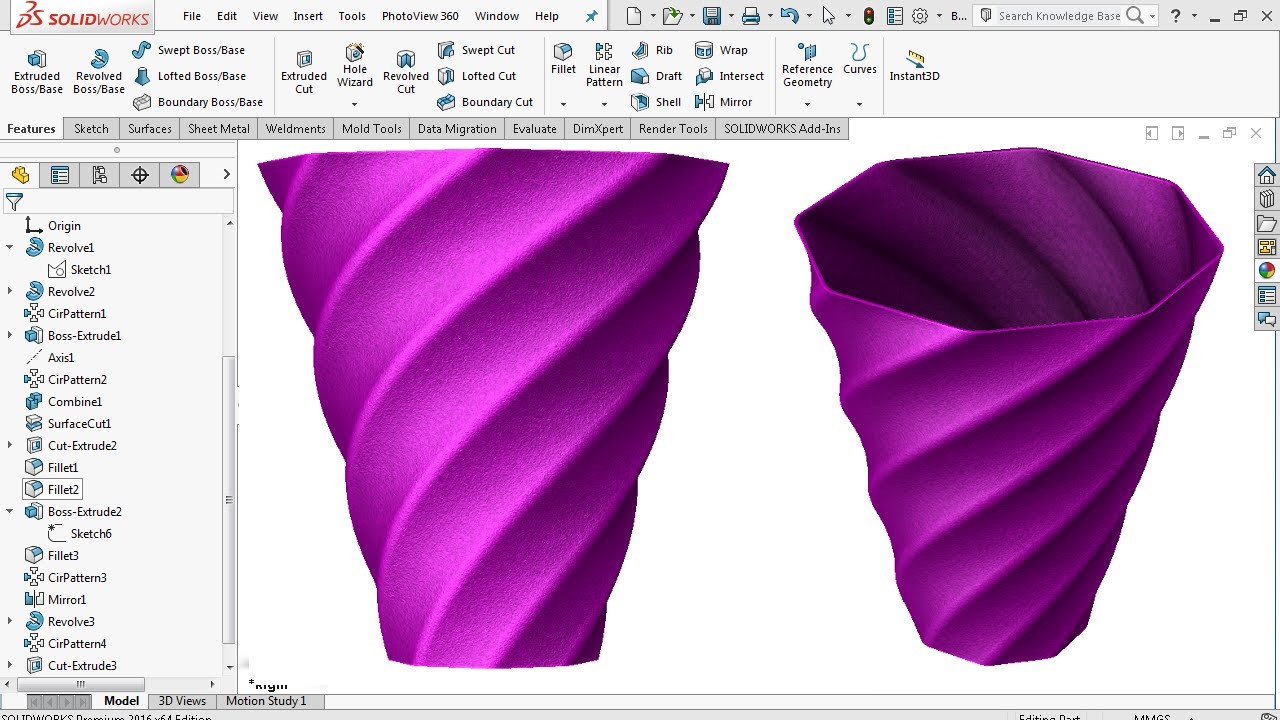Screen dimensions: 1280x720
Task: Select Sketch1 in the tree
Action: click(80, 269)
